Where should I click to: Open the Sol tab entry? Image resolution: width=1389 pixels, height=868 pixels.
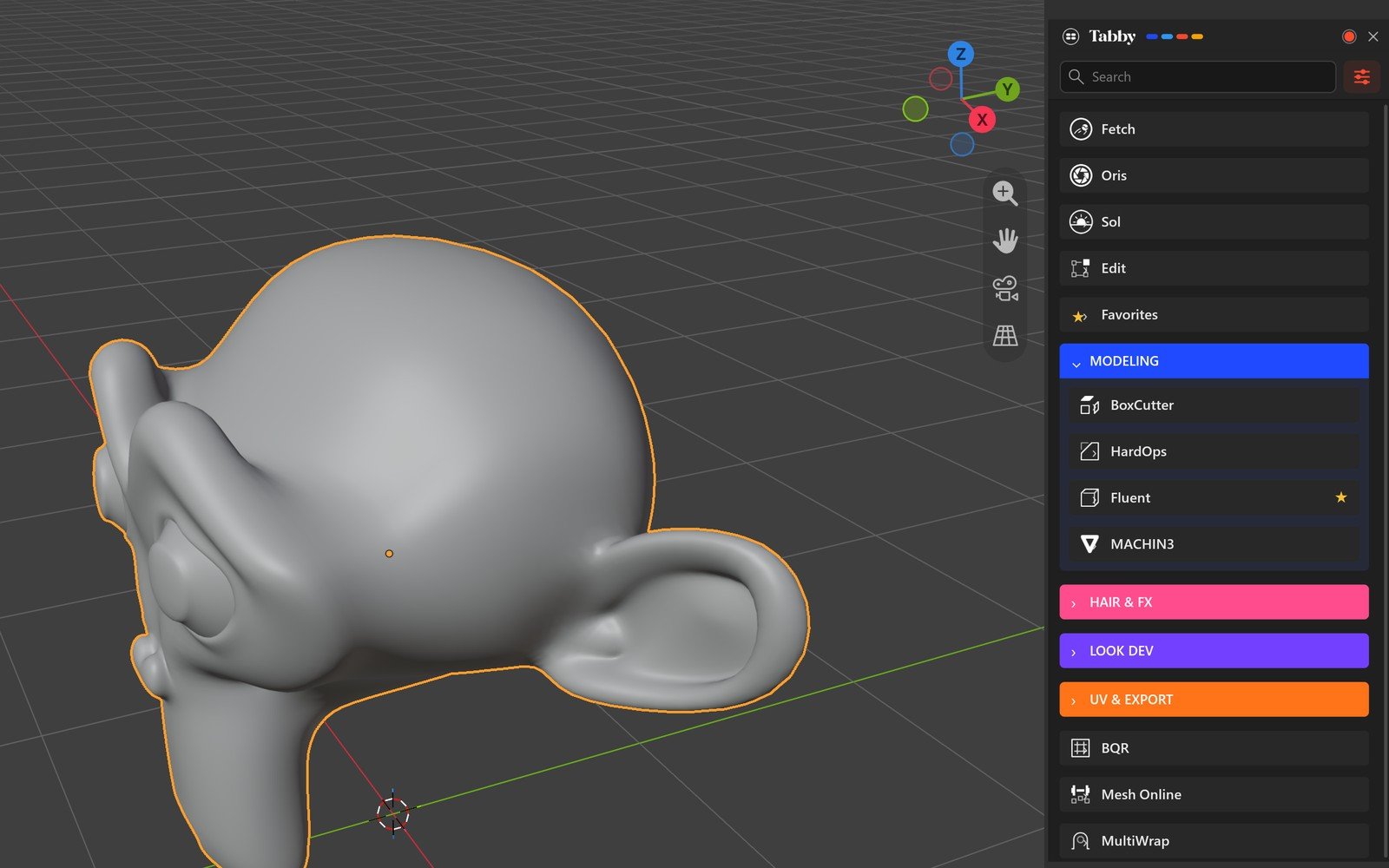(1214, 222)
